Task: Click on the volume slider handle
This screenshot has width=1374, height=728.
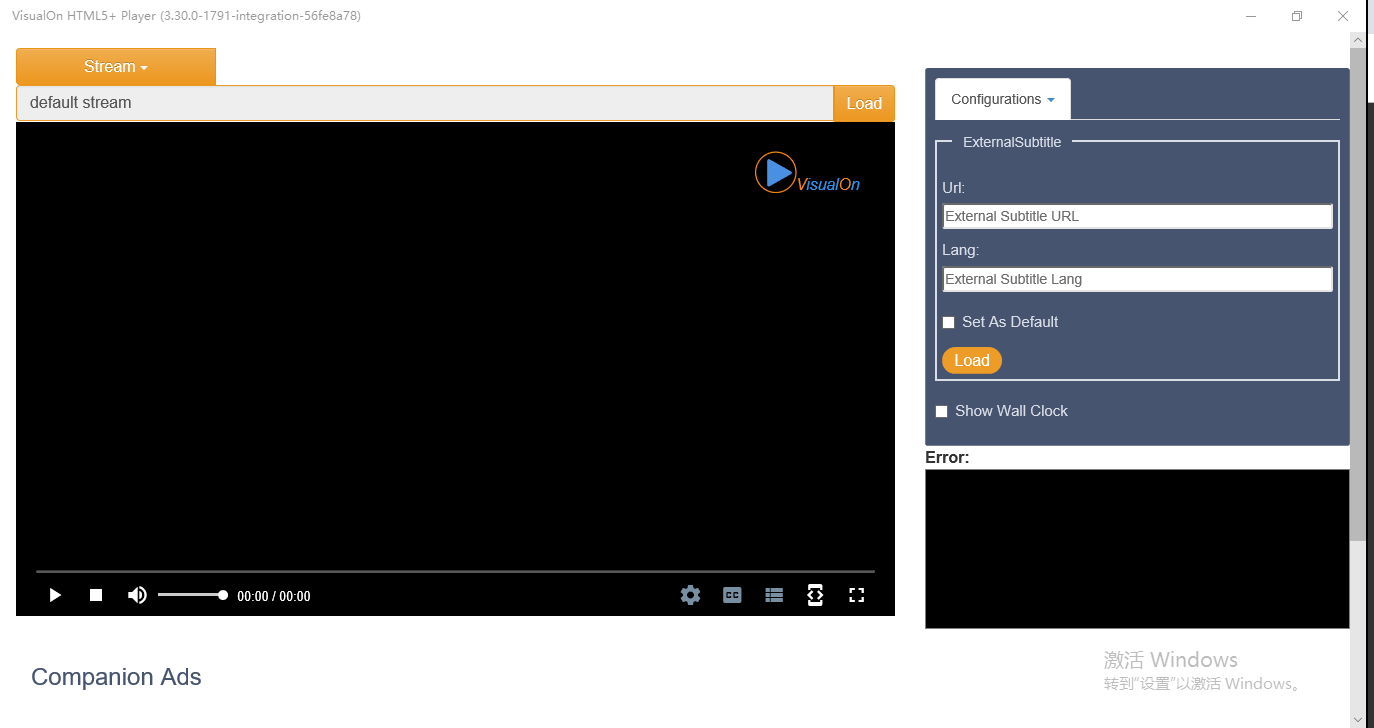Action: pos(223,595)
